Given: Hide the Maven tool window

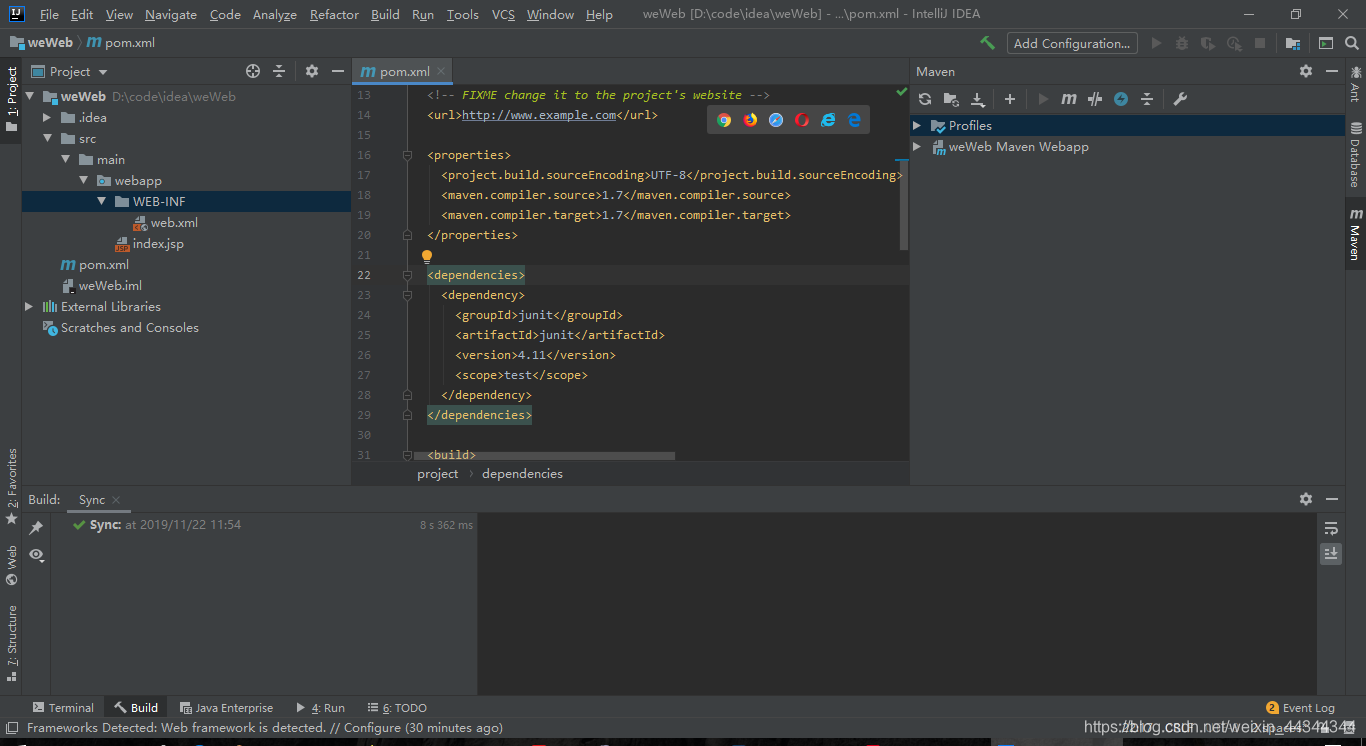Looking at the screenshot, I should click(x=1332, y=71).
